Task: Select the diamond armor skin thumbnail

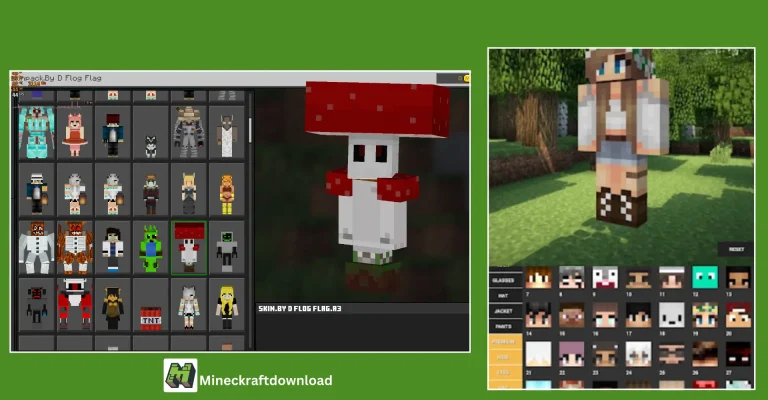Action: [x=36, y=133]
